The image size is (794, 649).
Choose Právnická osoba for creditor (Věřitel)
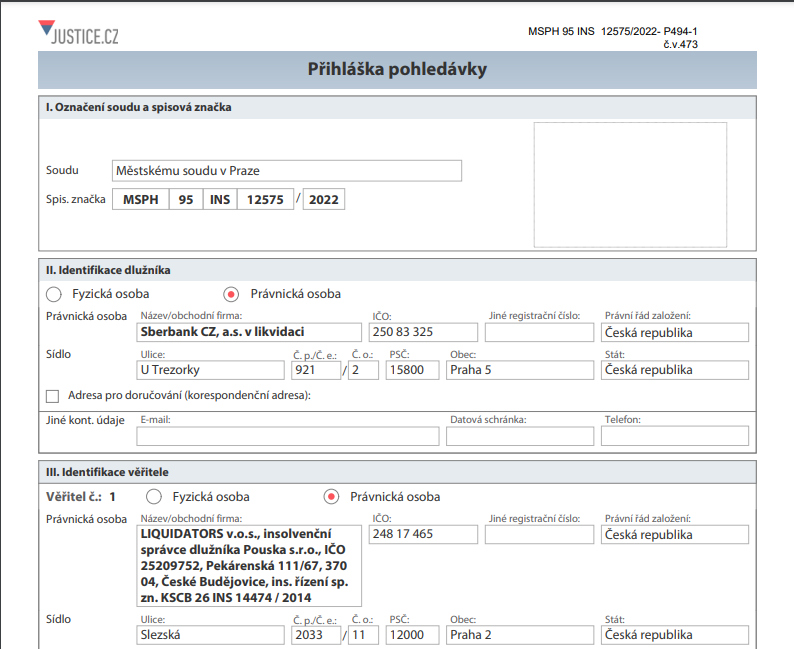point(331,496)
